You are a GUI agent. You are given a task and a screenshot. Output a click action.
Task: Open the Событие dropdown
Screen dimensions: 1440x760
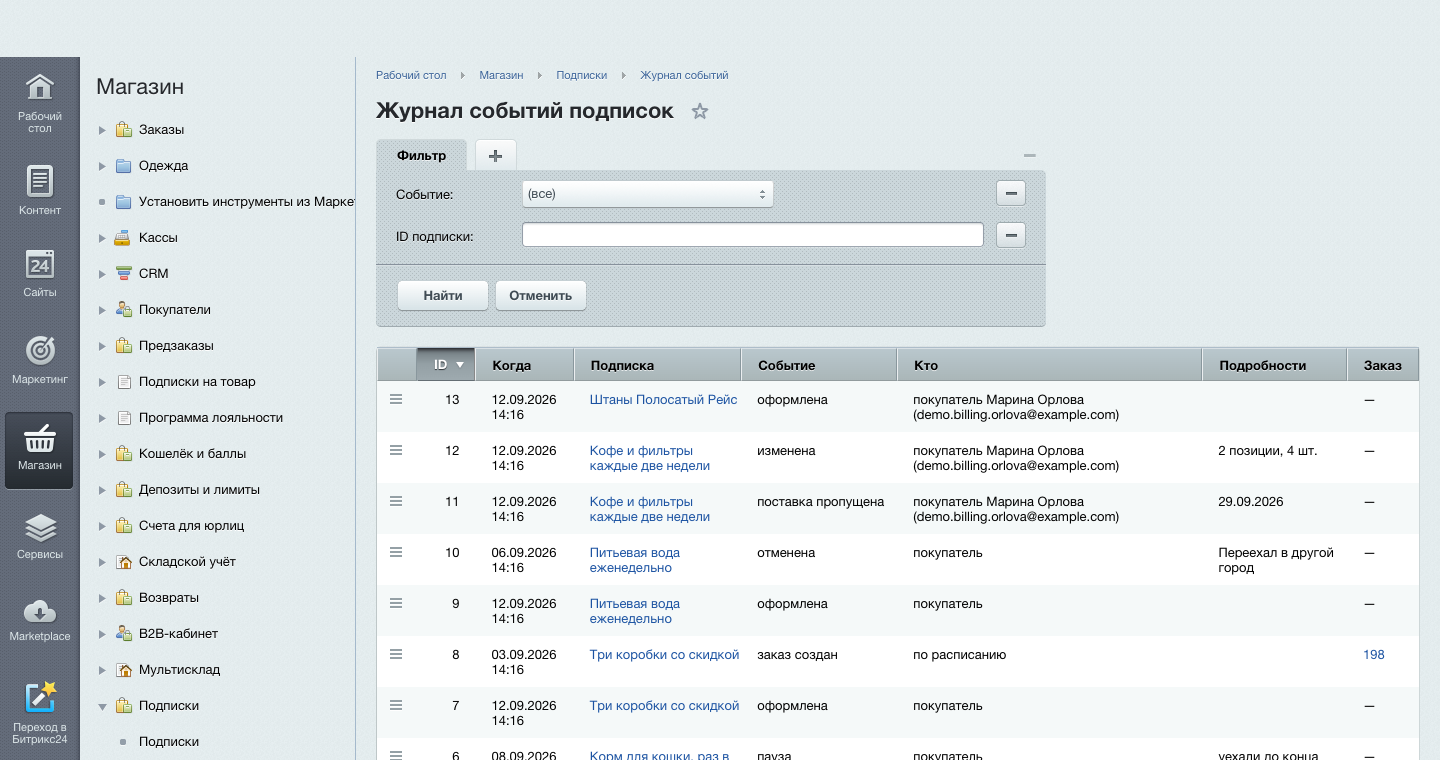coord(648,193)
